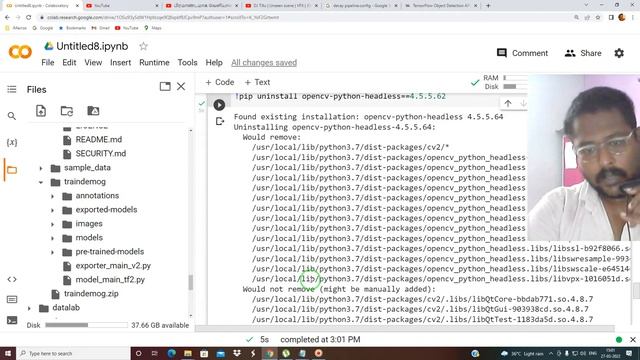
Task: Run the pip uninstall code cell
Action: (219, 105)
